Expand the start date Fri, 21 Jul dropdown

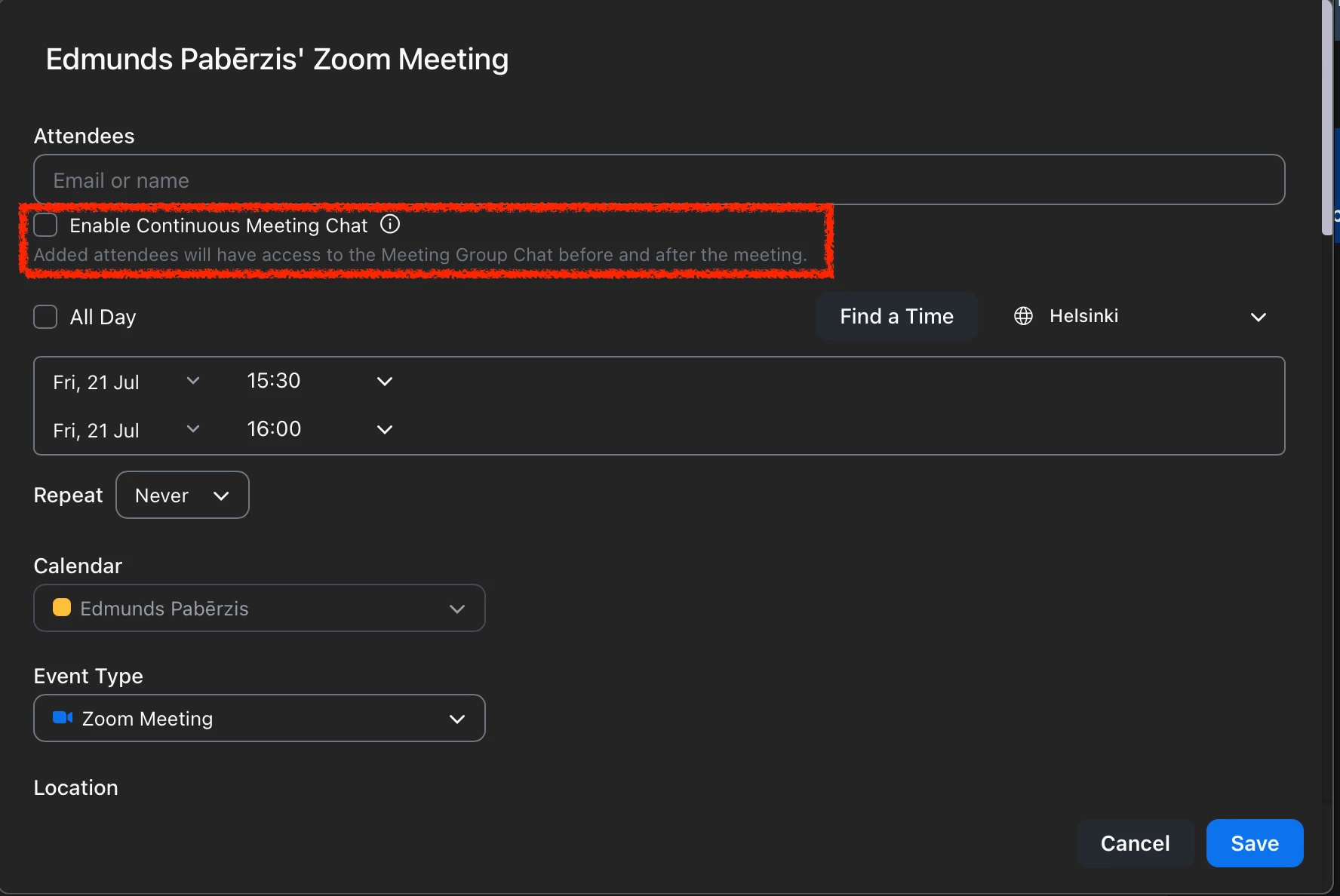click(127, 382)
